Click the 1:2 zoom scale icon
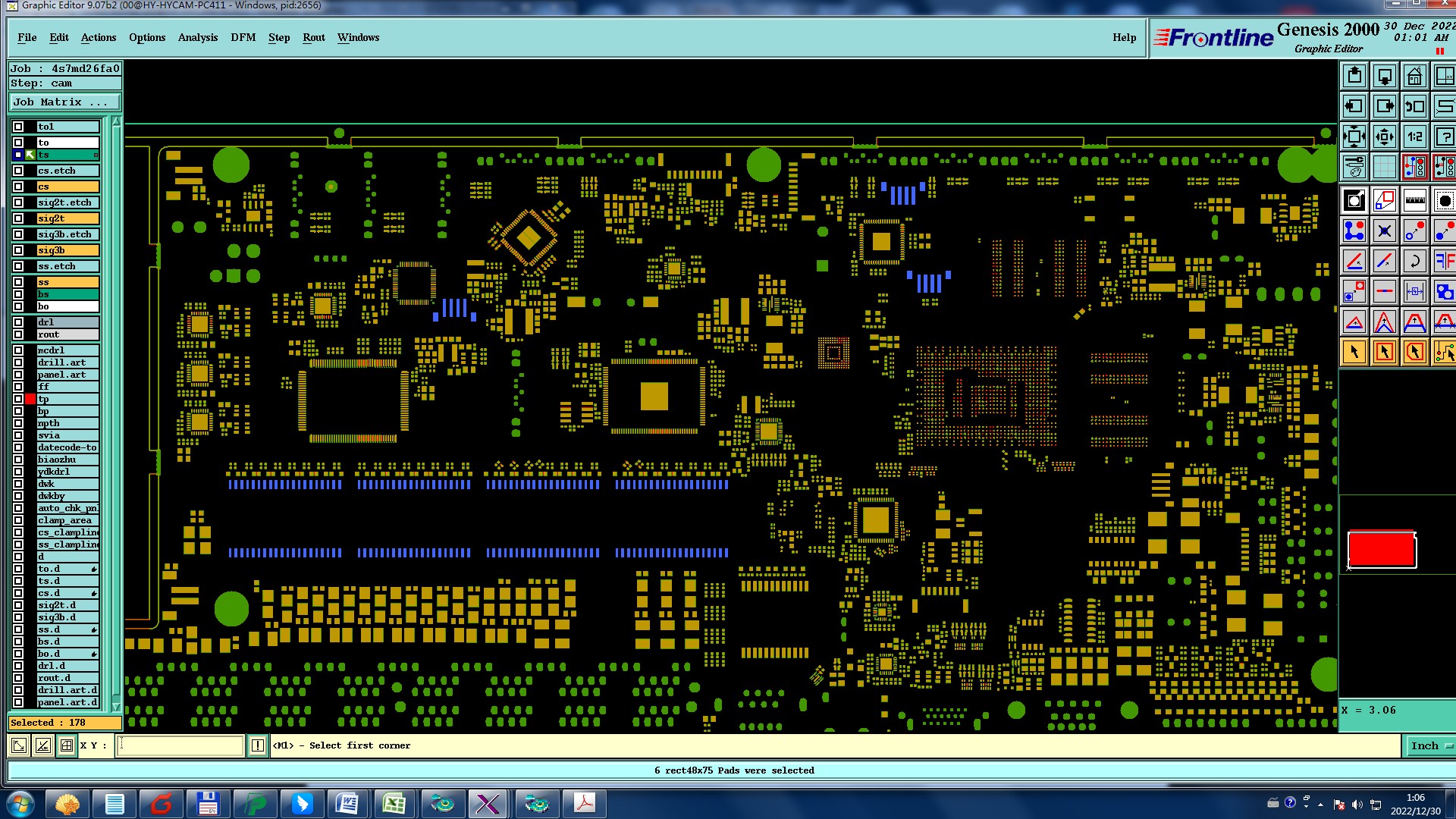The width and height of the screenshot is (1456, 819). [1414, 137]
